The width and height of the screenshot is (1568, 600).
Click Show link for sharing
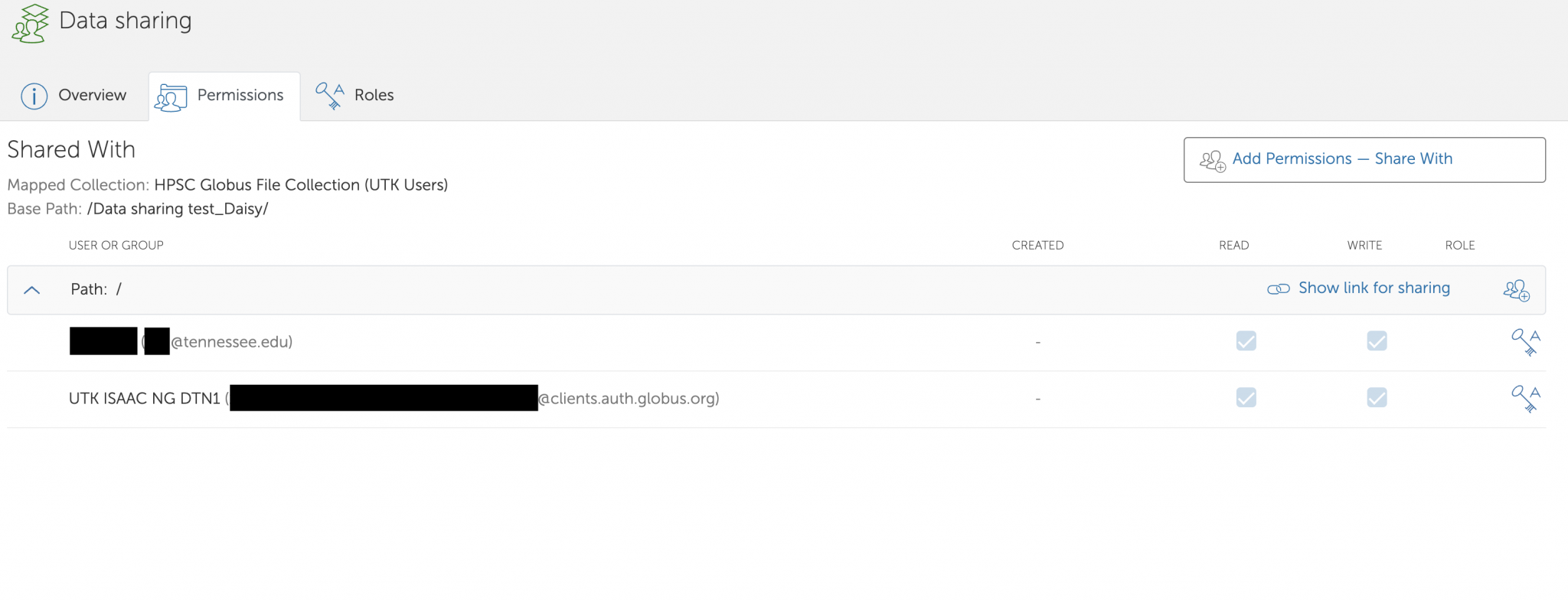(x=1374, y=289)
